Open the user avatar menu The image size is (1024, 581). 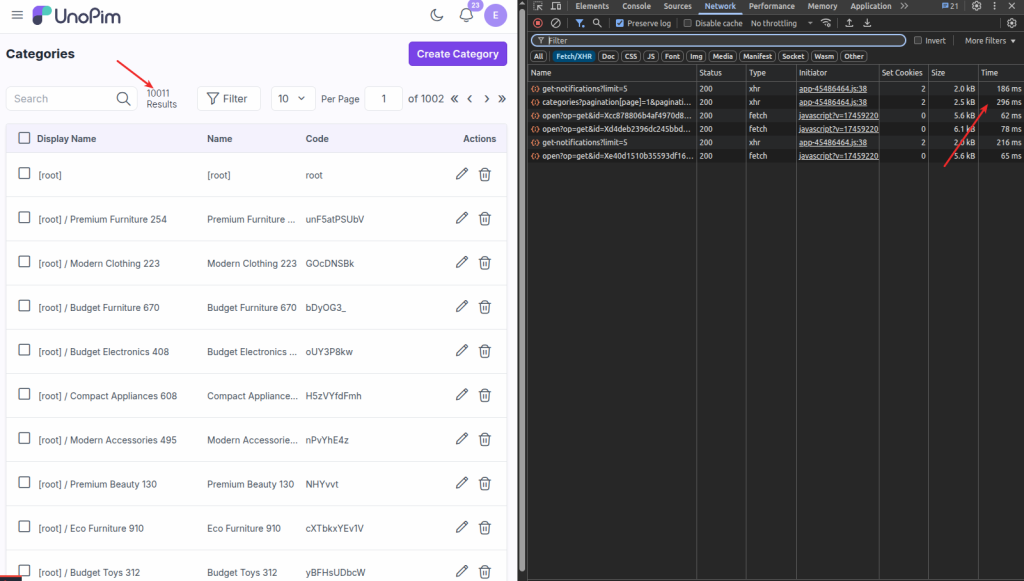[x=496, y=16]
